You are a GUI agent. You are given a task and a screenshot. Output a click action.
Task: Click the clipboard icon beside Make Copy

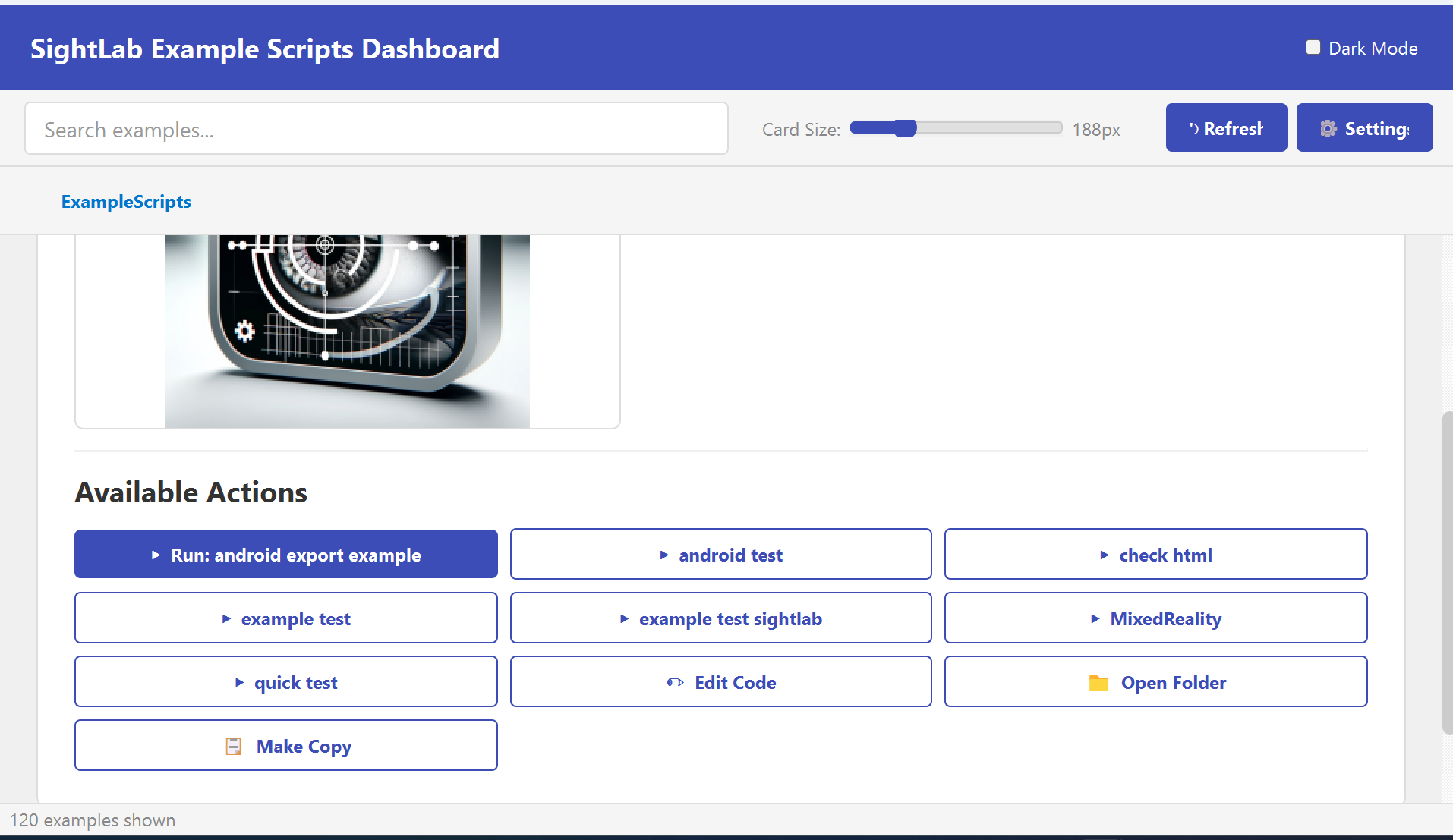click(234, 747)
